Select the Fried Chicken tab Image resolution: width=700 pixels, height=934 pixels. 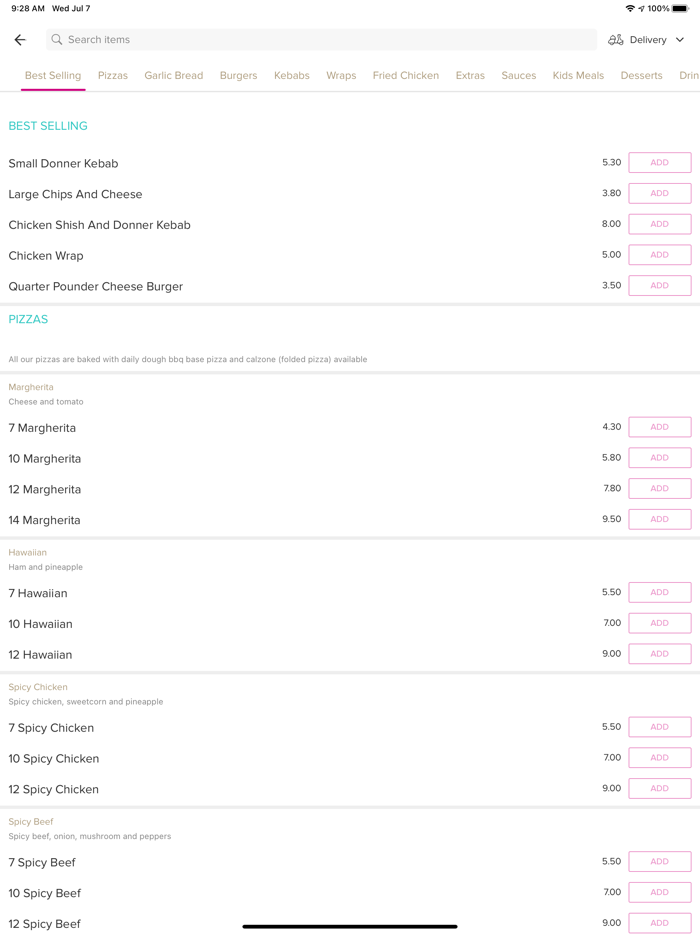[x=405, y=75]
